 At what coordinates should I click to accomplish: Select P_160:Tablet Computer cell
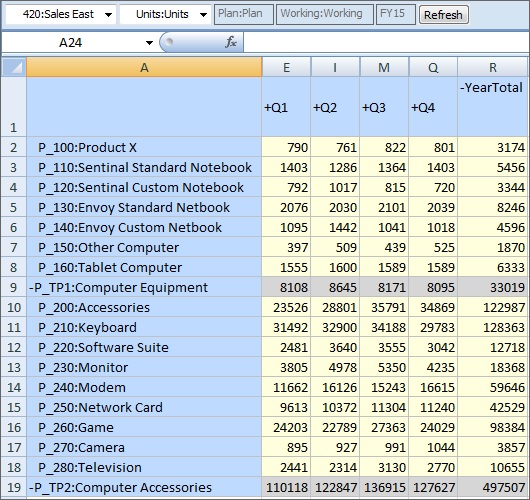[144, 267]
